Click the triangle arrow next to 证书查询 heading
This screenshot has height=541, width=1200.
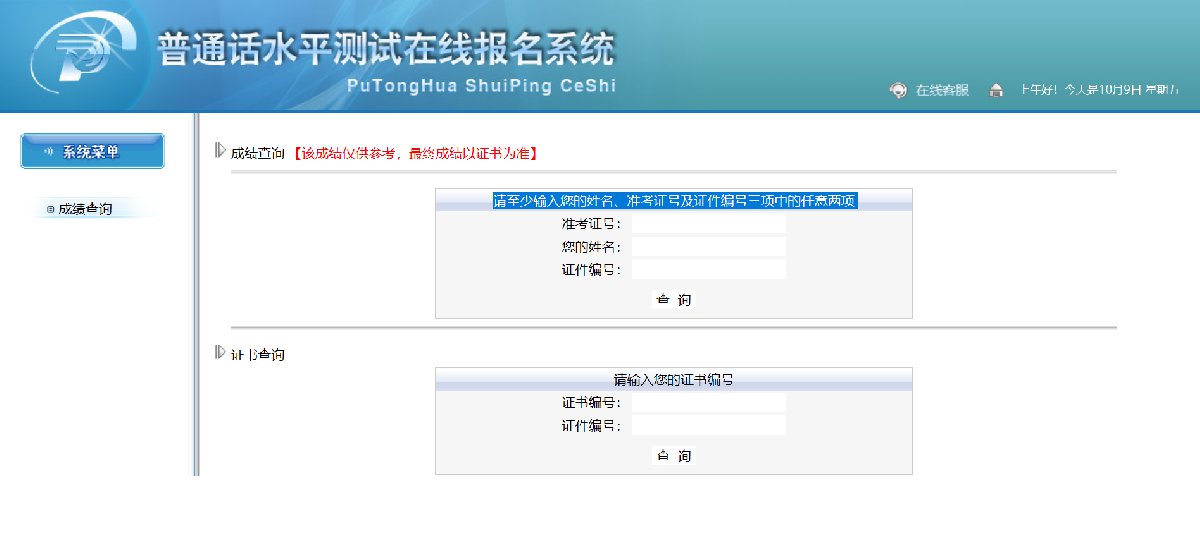(x=221, y=352)
